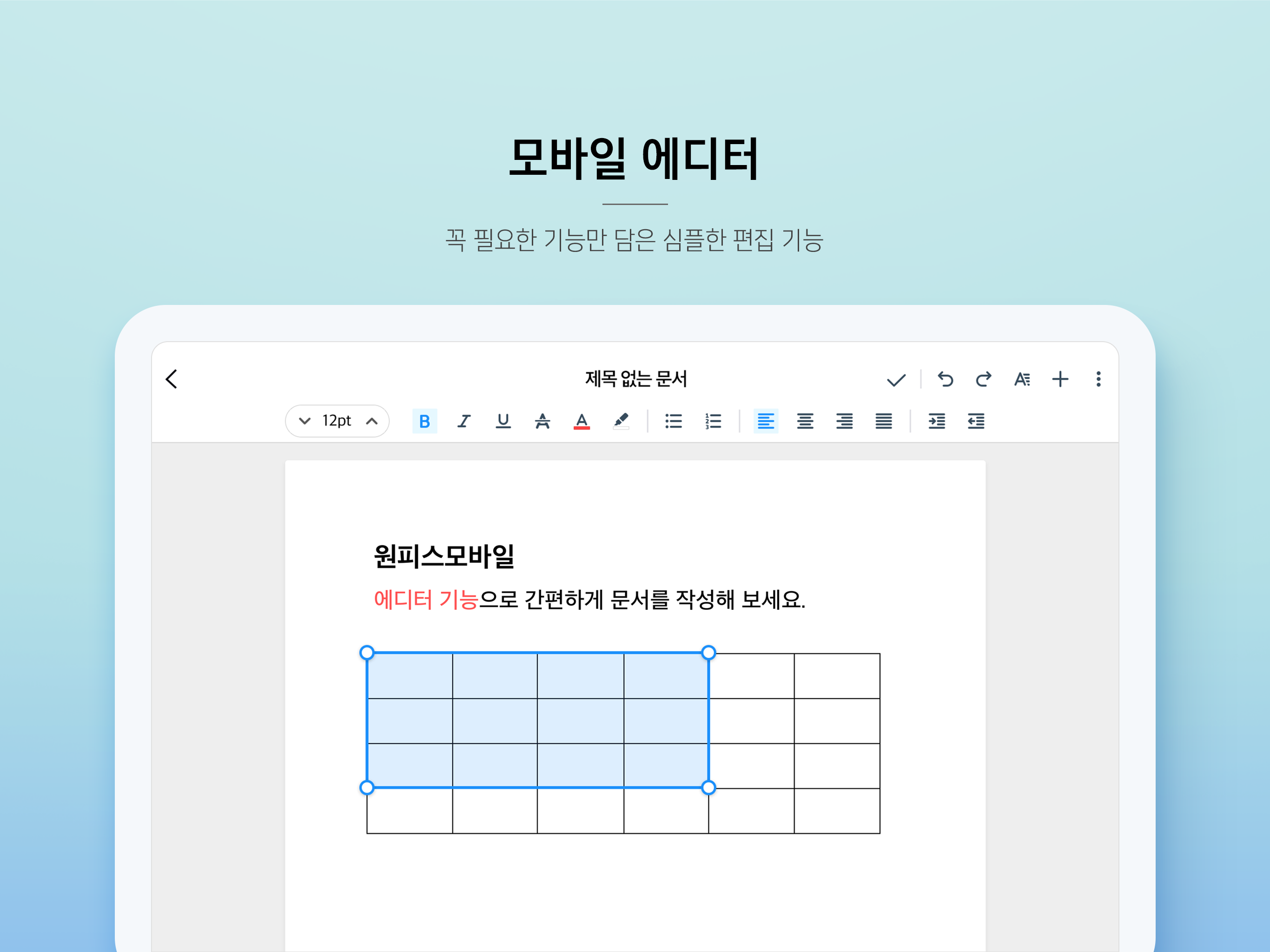
Task: Decrease paragraph indent
Action: pos(976,422)
